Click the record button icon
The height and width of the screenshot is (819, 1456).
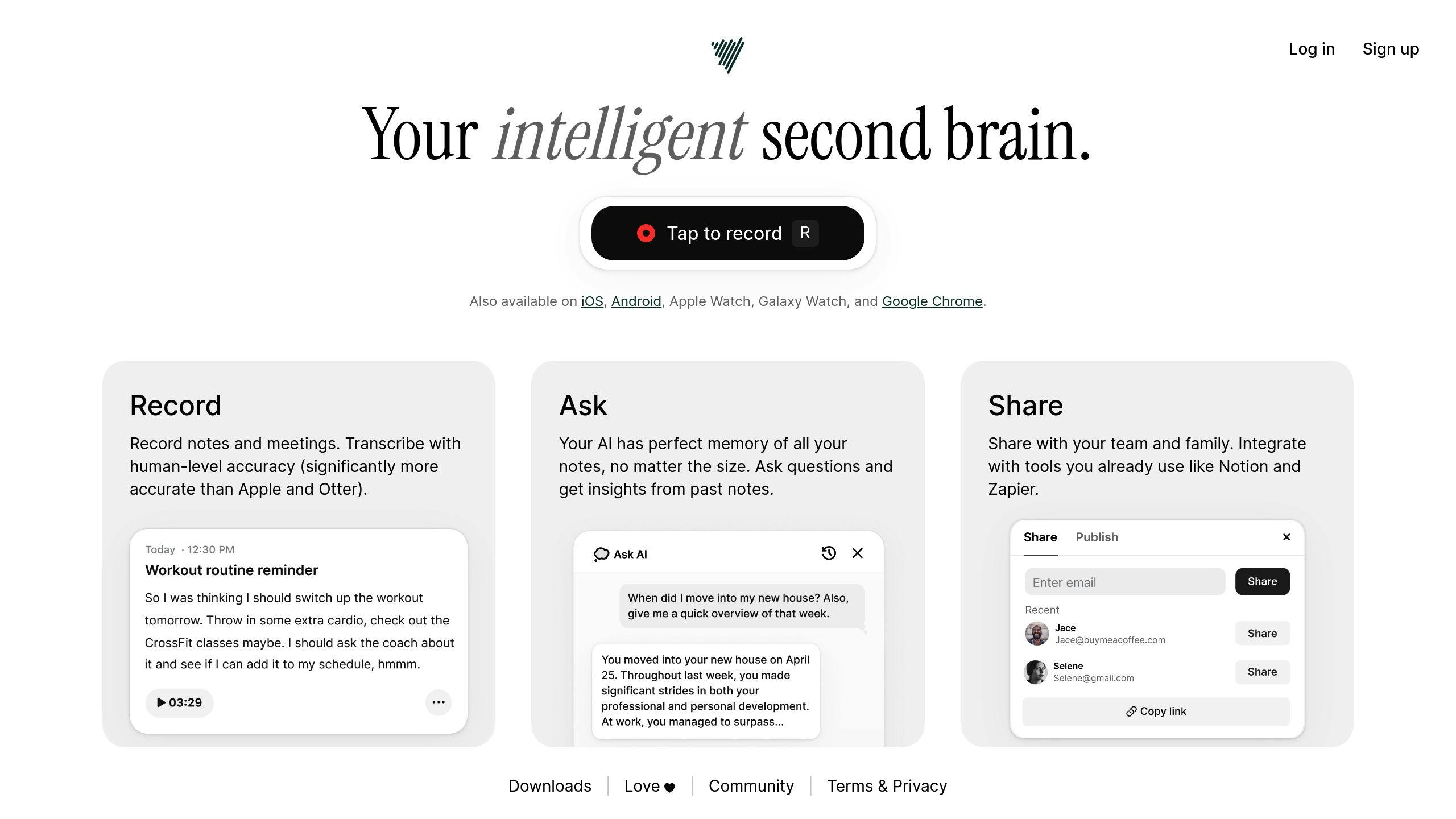[644, 233]
